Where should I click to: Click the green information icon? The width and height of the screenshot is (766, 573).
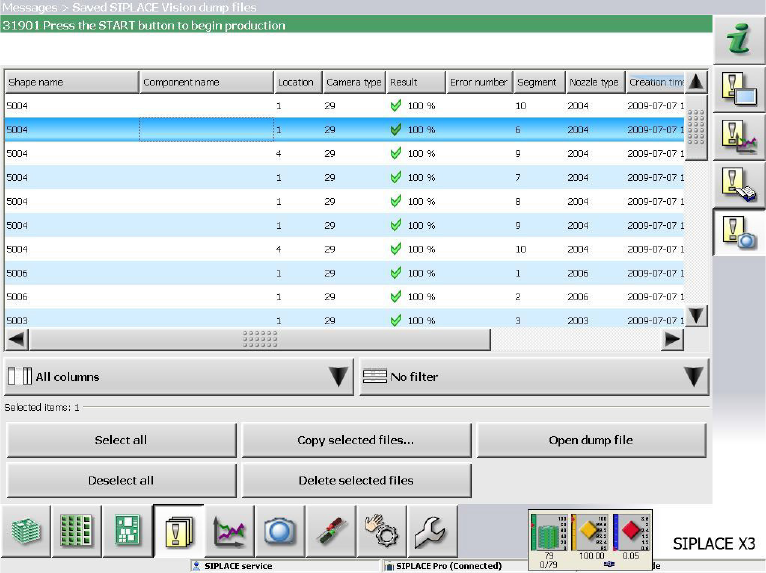[x=739, y=40]
